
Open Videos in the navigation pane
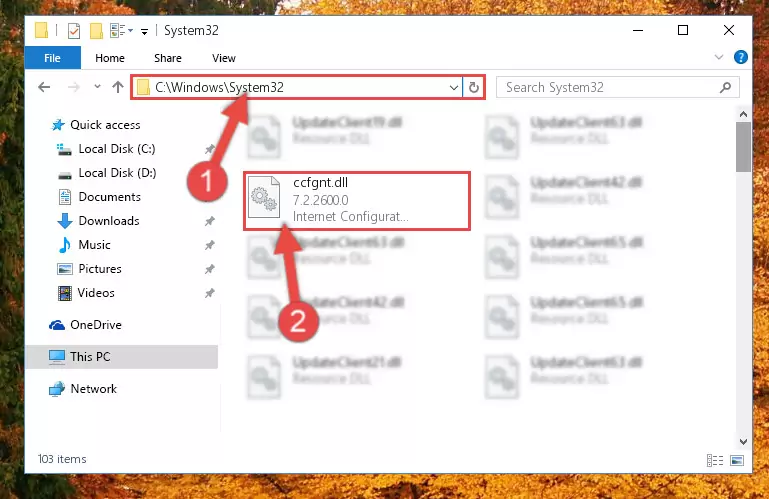click(x=96, y=293)
